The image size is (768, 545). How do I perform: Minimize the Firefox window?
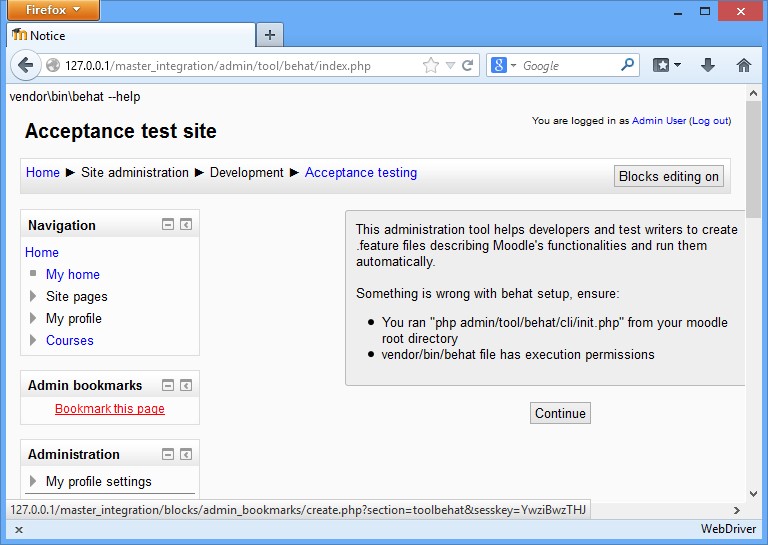click(x=678, y=12)
